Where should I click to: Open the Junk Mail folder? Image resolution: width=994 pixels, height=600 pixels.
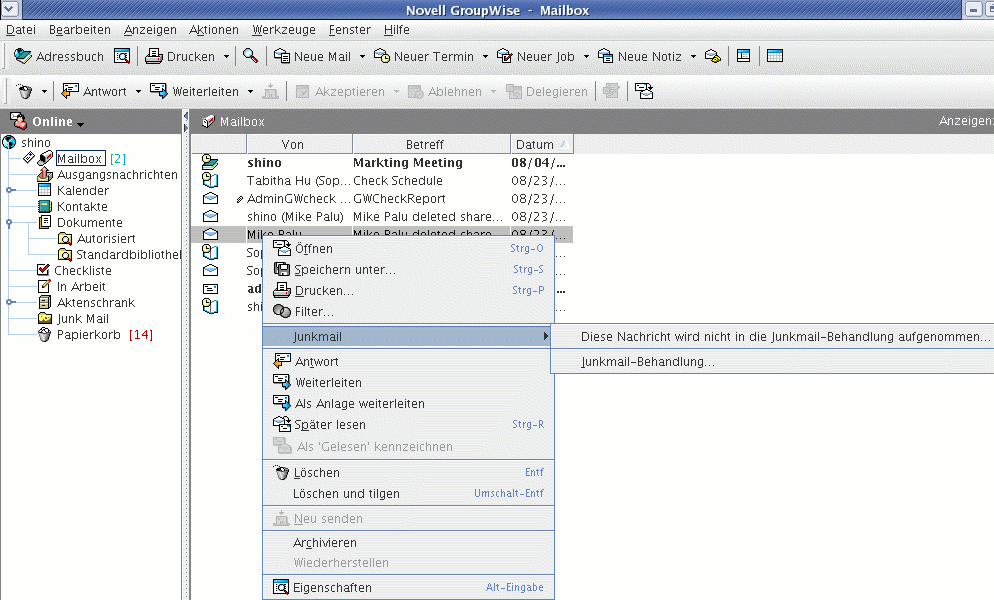tap(83, 319)
